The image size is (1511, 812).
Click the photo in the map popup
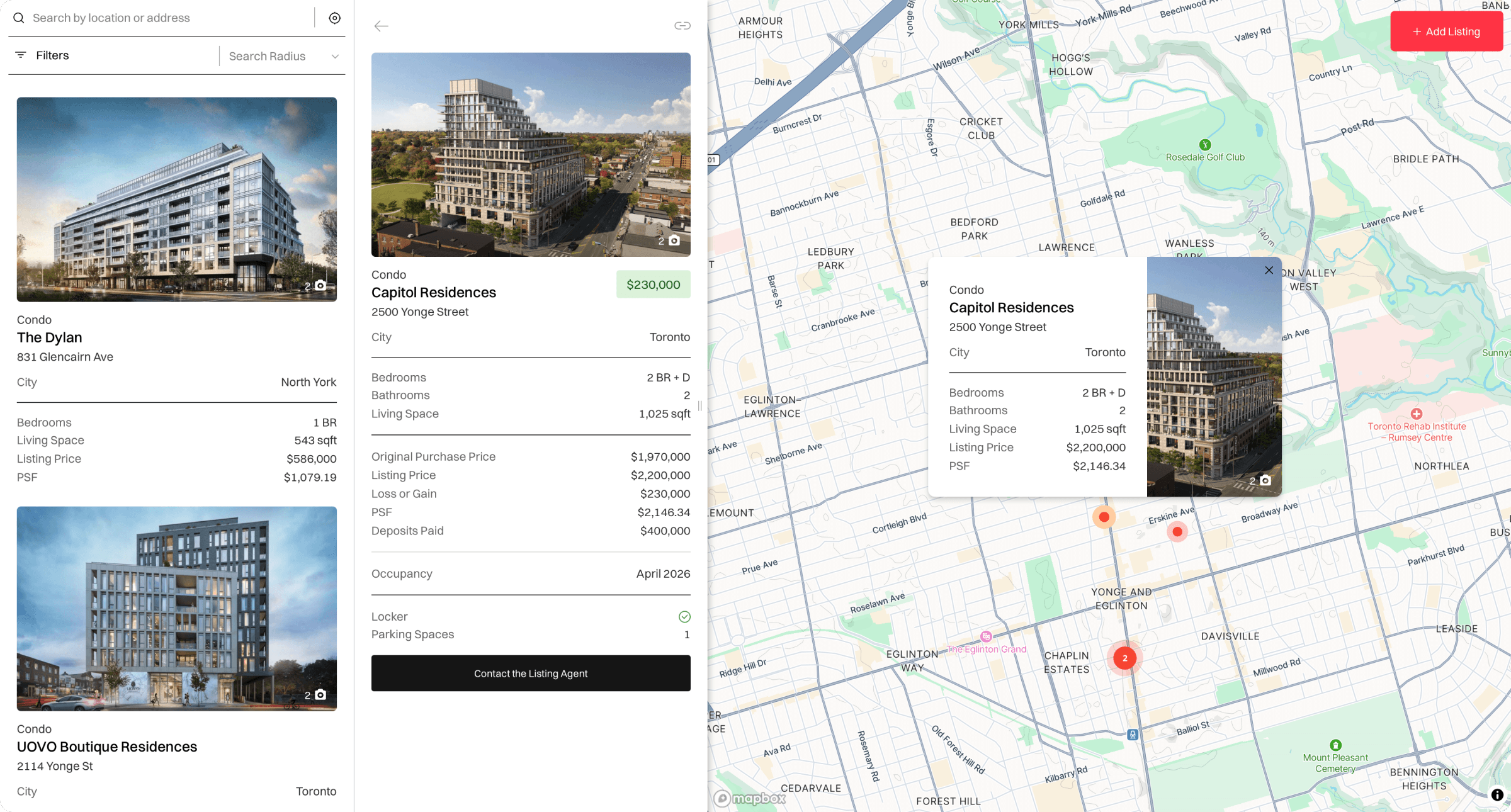click(x=1214, y=376)
